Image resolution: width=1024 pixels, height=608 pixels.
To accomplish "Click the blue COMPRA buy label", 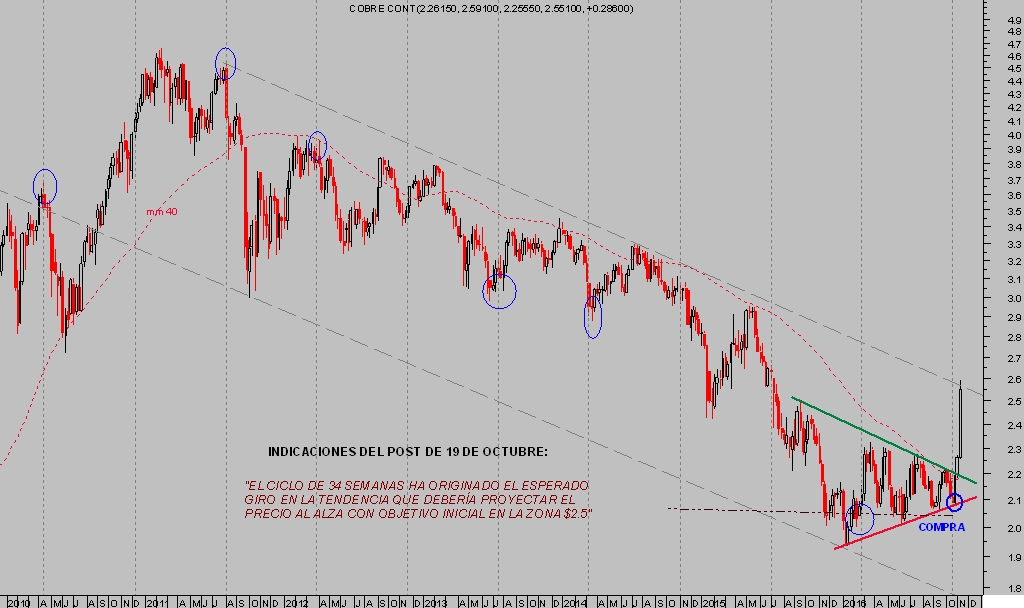I will click(941, 526).
